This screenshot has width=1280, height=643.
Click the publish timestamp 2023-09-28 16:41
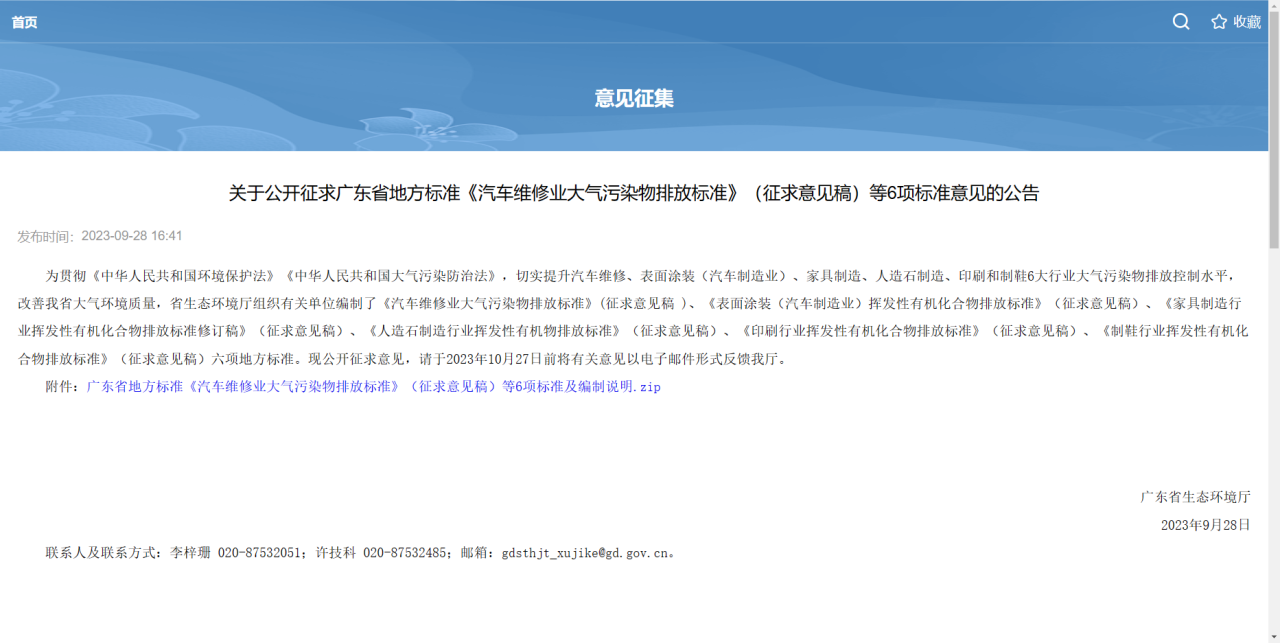point(132,236)
